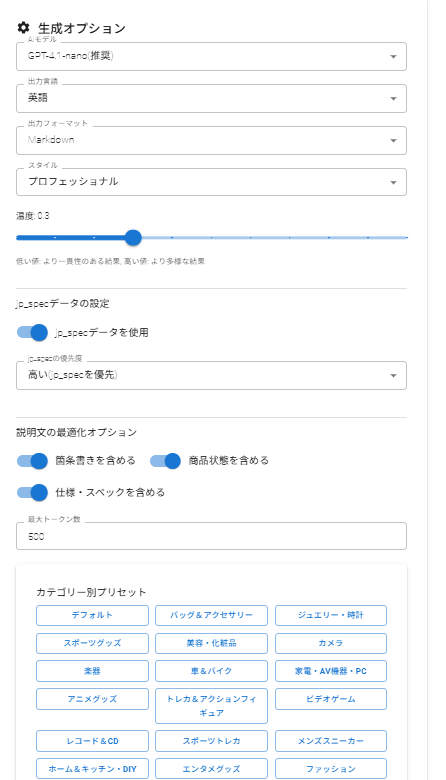
Task: Click the 温度 slider handle
Action: (133, 238)
